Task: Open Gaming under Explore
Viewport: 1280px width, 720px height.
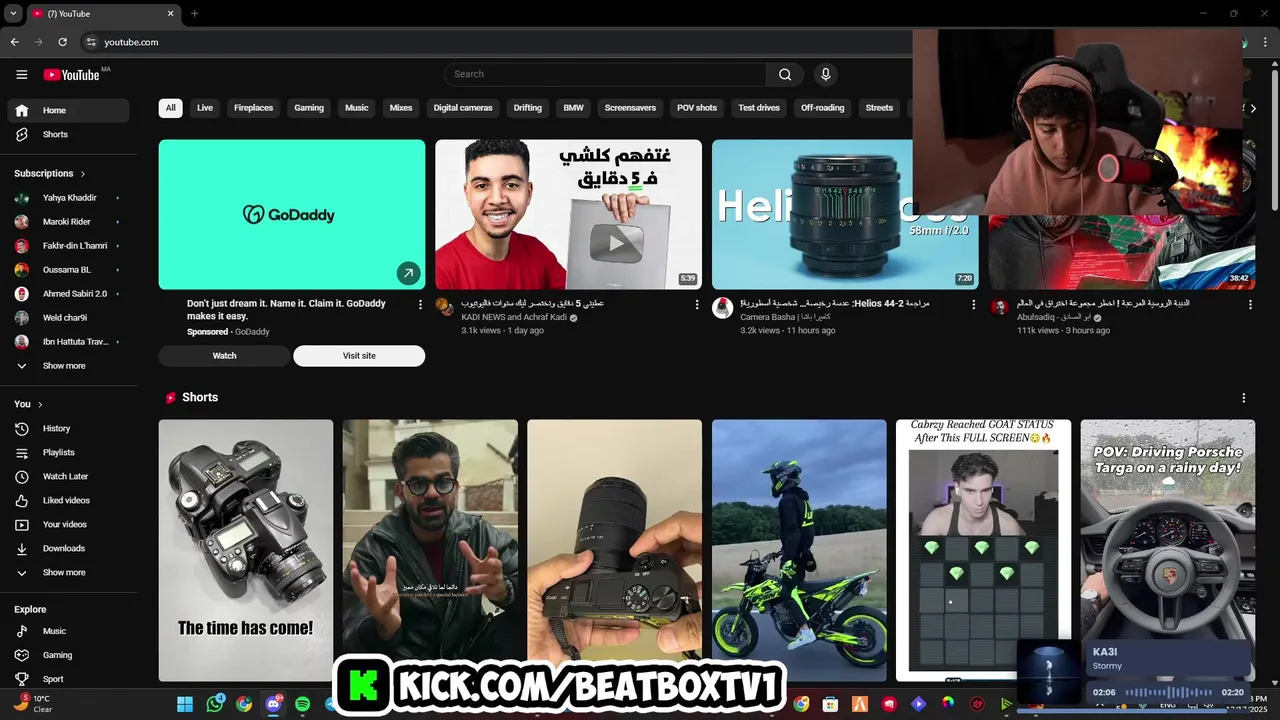Action: click(68, 655)
